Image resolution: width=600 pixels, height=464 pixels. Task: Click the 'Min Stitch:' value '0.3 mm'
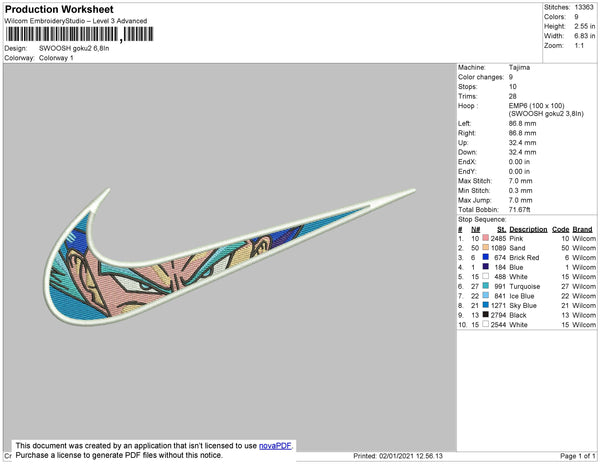(x=520, y=190)
